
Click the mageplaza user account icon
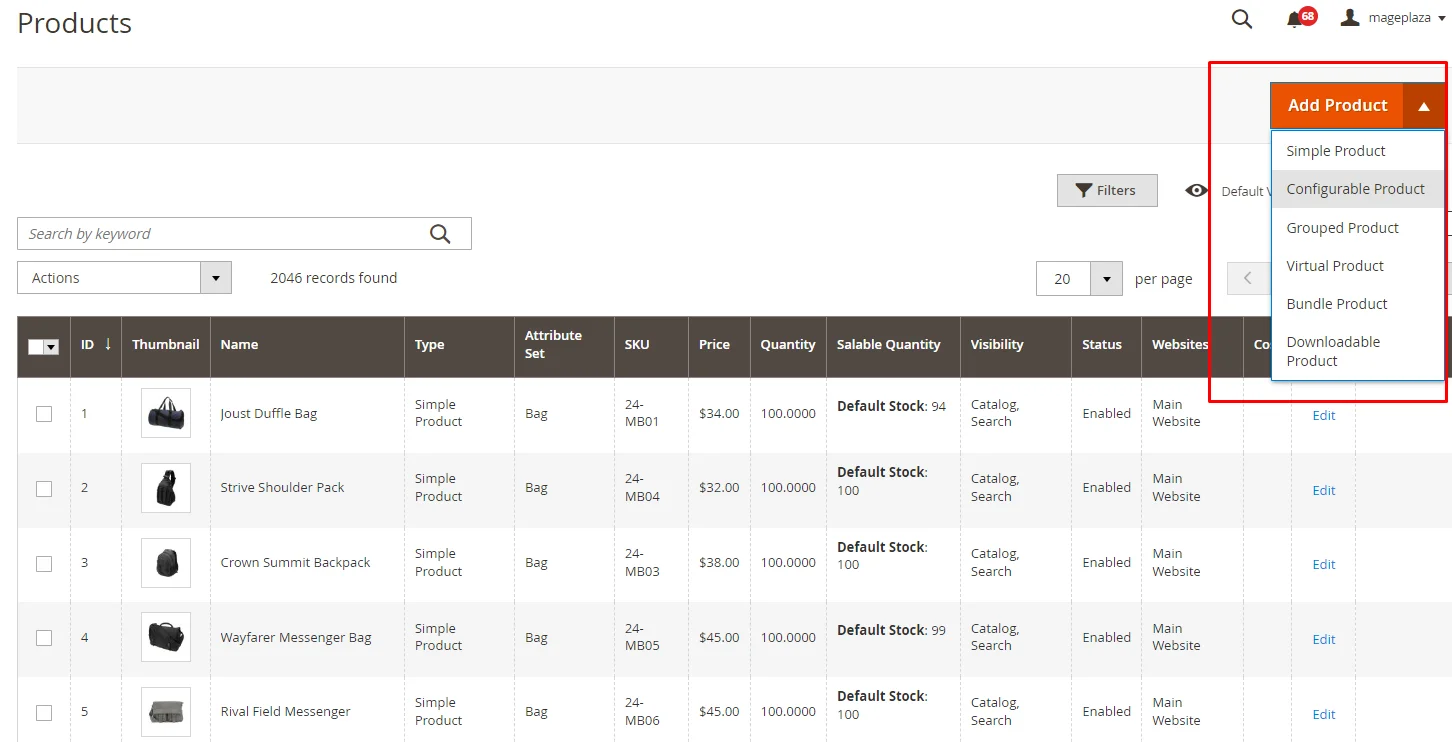click(1351, 18)
